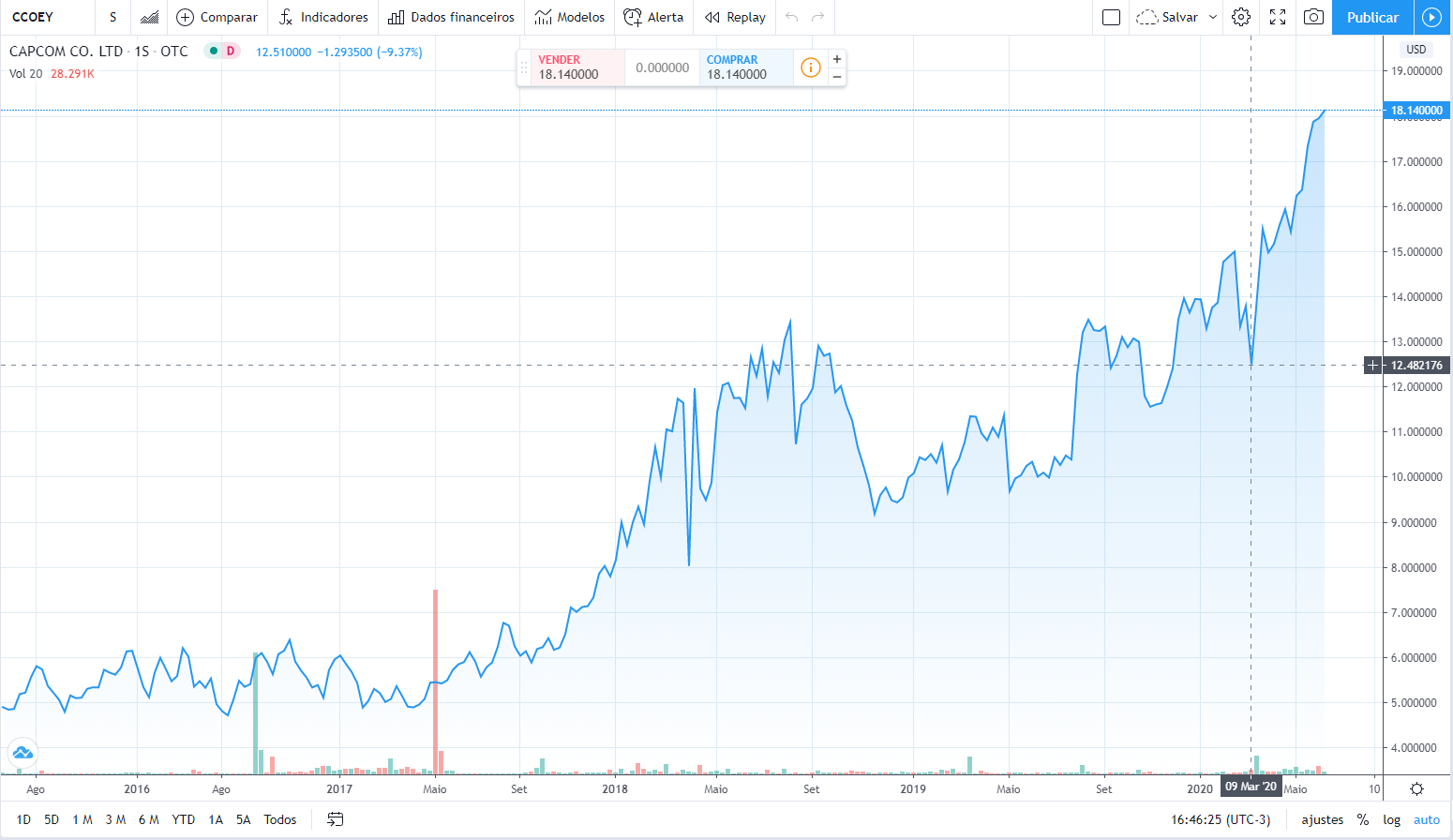Viewport: 1453px width, 840px height.
Task: Select the 1A time range
Action: click(216, 819)
